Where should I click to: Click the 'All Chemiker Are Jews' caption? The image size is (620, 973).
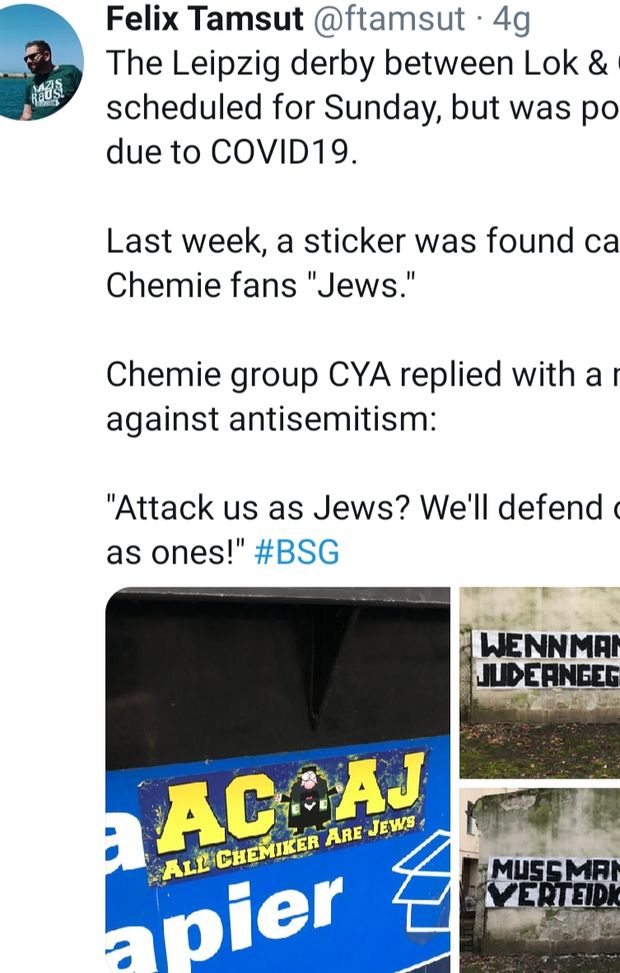click(x=285, y=848)
